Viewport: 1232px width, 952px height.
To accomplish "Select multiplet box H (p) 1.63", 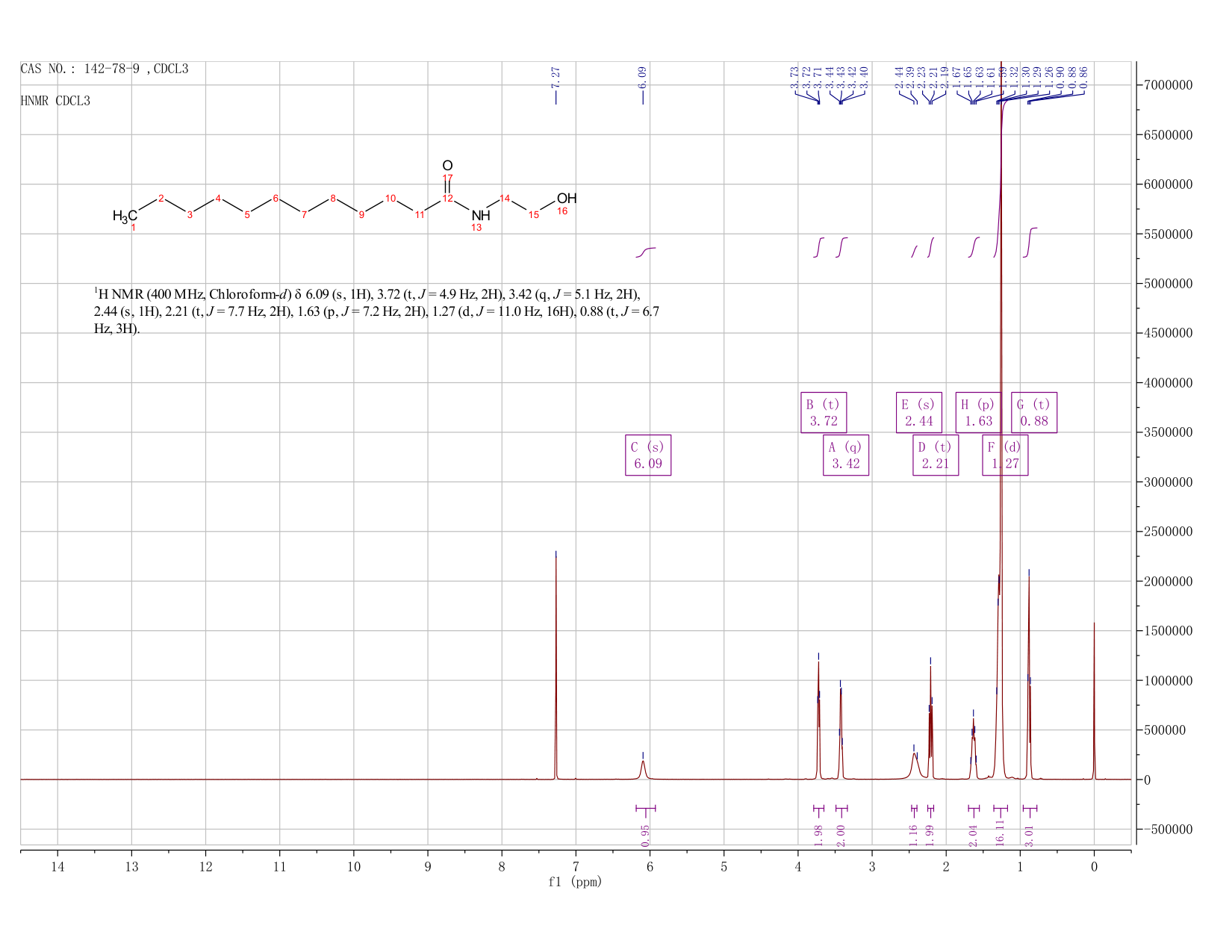I will coord(978,412).
